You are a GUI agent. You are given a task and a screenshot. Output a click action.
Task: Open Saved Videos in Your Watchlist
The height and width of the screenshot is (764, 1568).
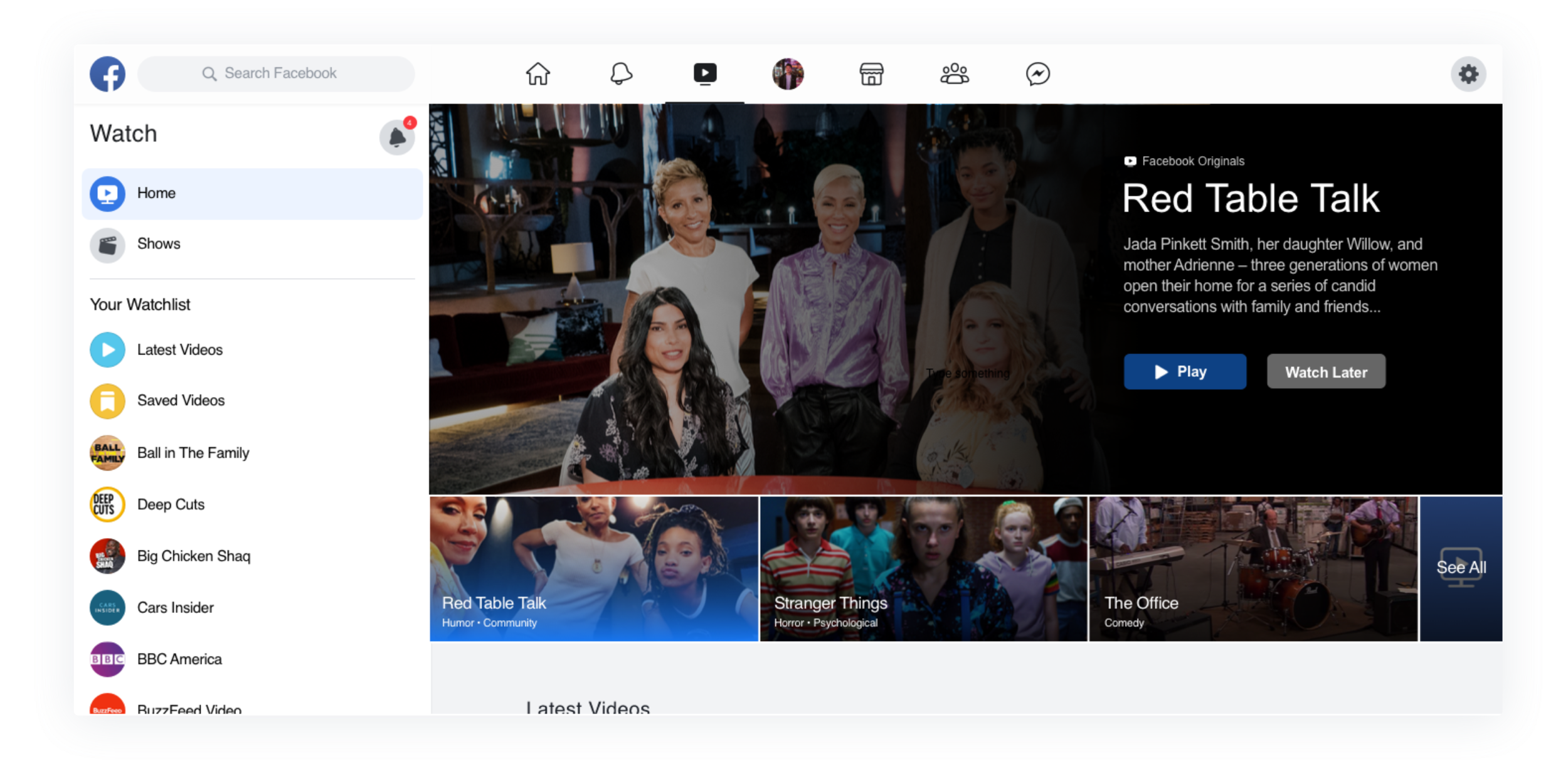tap(252, 400)
